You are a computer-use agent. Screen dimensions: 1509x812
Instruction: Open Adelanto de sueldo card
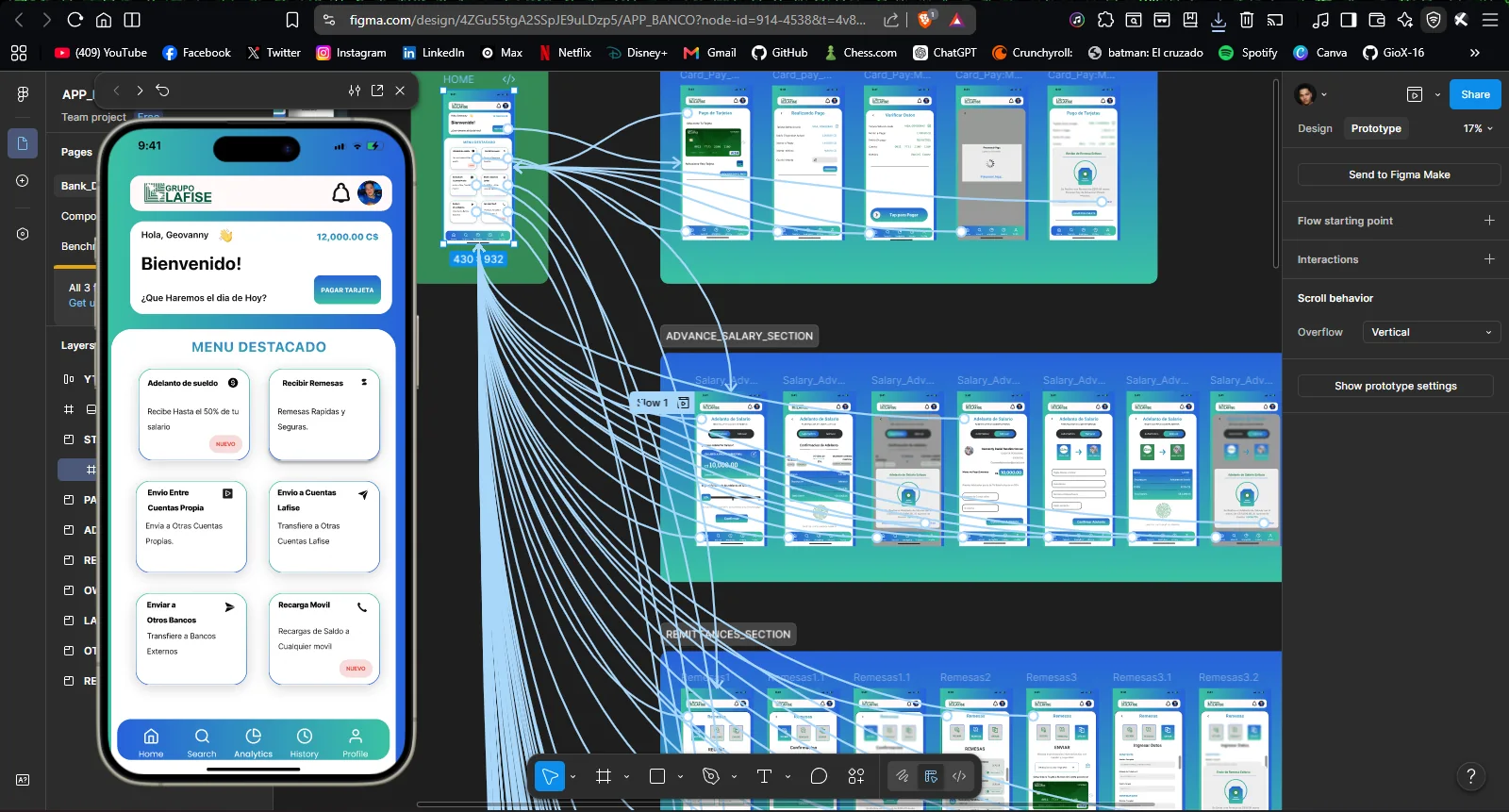(x=194, y=414)
